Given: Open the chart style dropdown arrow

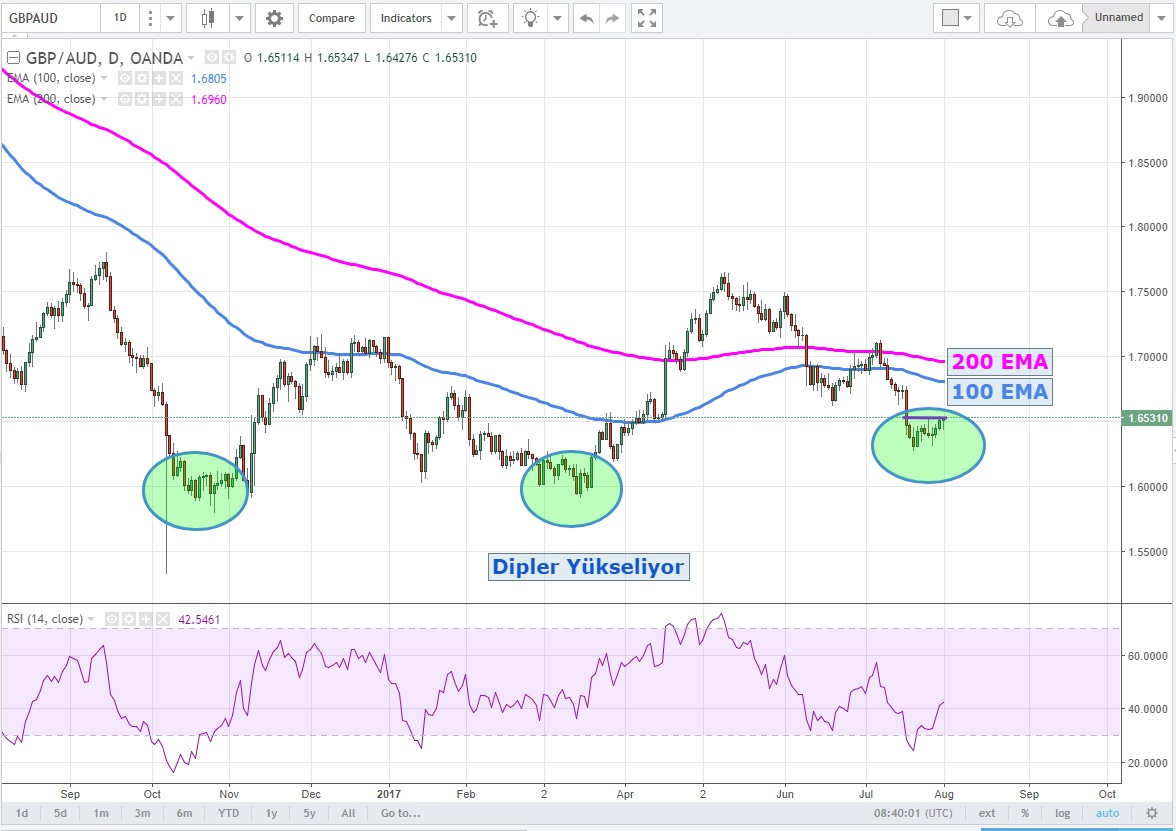Looking at the screenshot, I should (239, 18).
